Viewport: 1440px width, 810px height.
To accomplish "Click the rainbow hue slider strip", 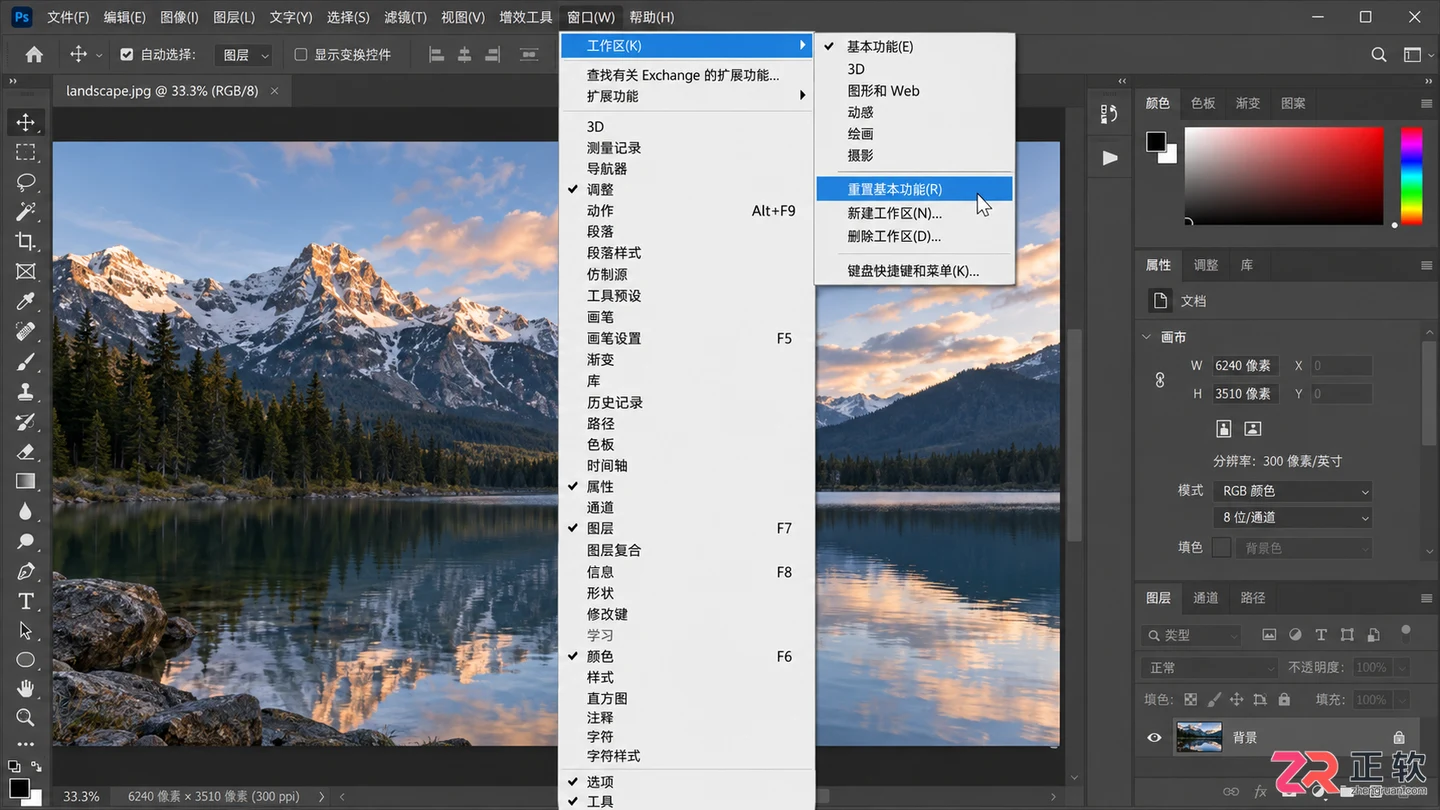I will tap(1411, 176).
